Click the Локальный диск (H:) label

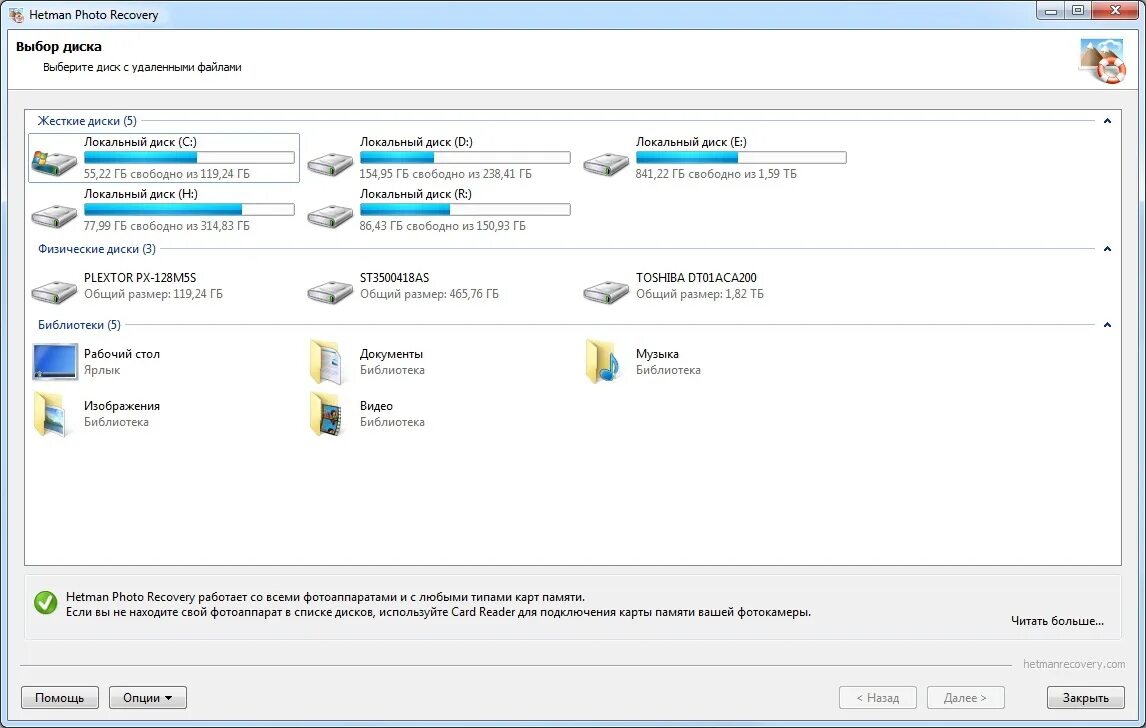click(x=140, y=194)
